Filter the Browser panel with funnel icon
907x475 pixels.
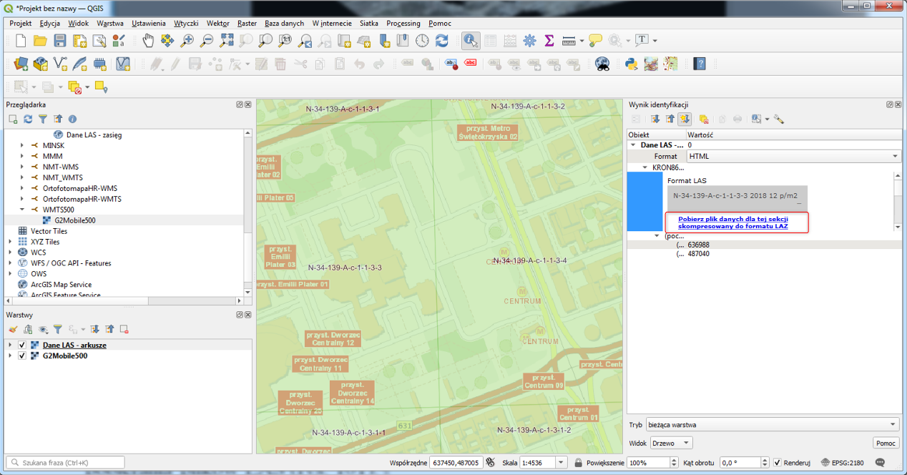43,119
